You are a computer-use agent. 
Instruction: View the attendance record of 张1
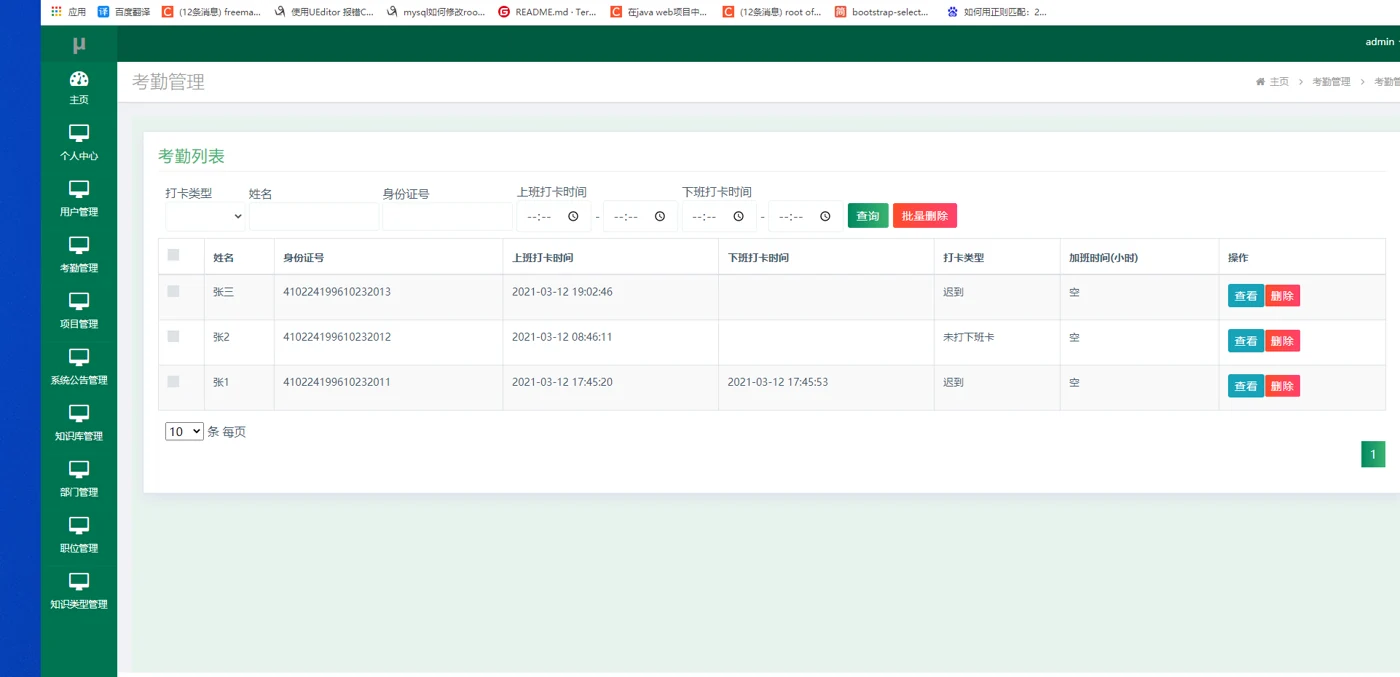click(x=1246, y=386)
